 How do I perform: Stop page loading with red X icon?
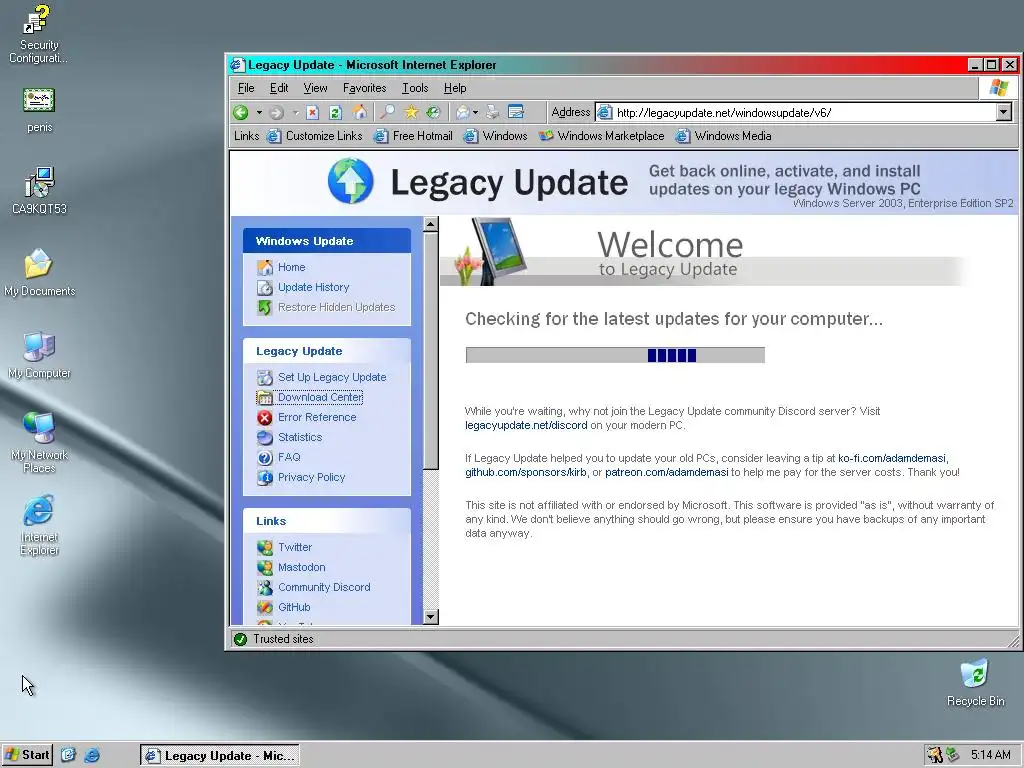click(313, 112)
